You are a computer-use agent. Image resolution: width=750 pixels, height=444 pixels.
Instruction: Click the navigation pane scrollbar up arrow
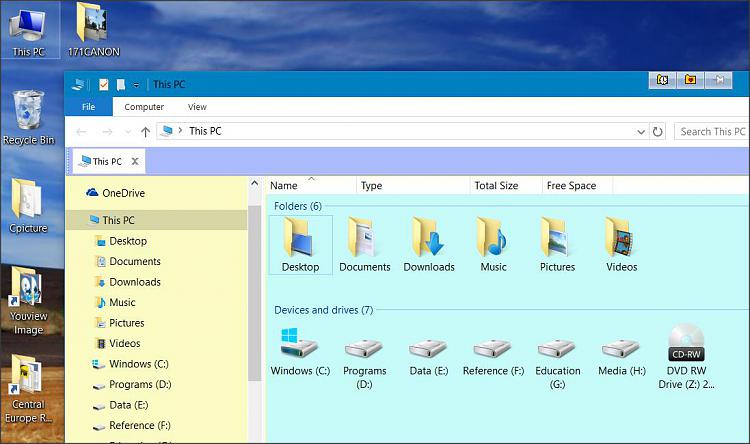coord(254,183)
